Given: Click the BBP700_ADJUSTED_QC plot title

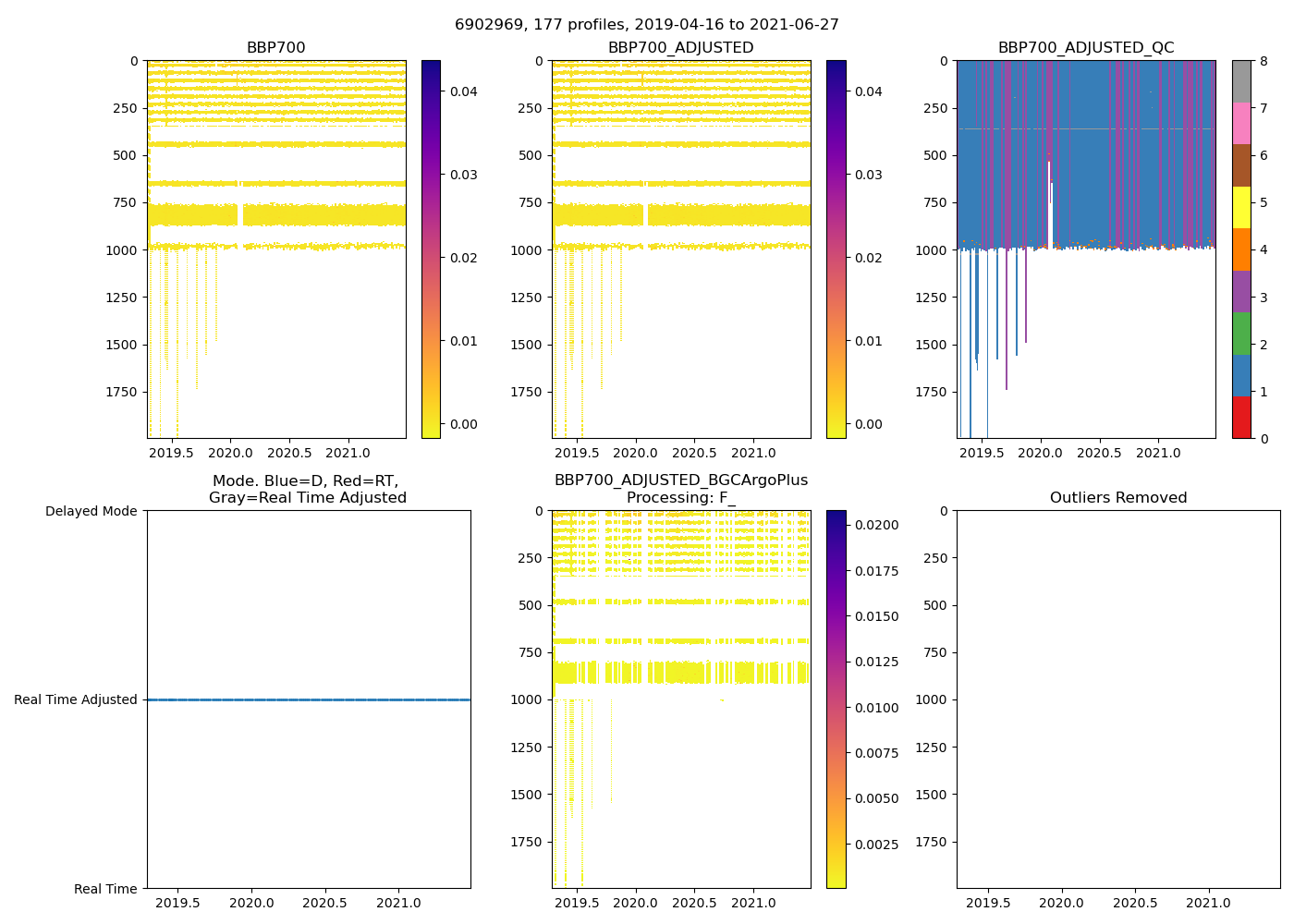Looking at the screenshot, I should click(1085, 48).
